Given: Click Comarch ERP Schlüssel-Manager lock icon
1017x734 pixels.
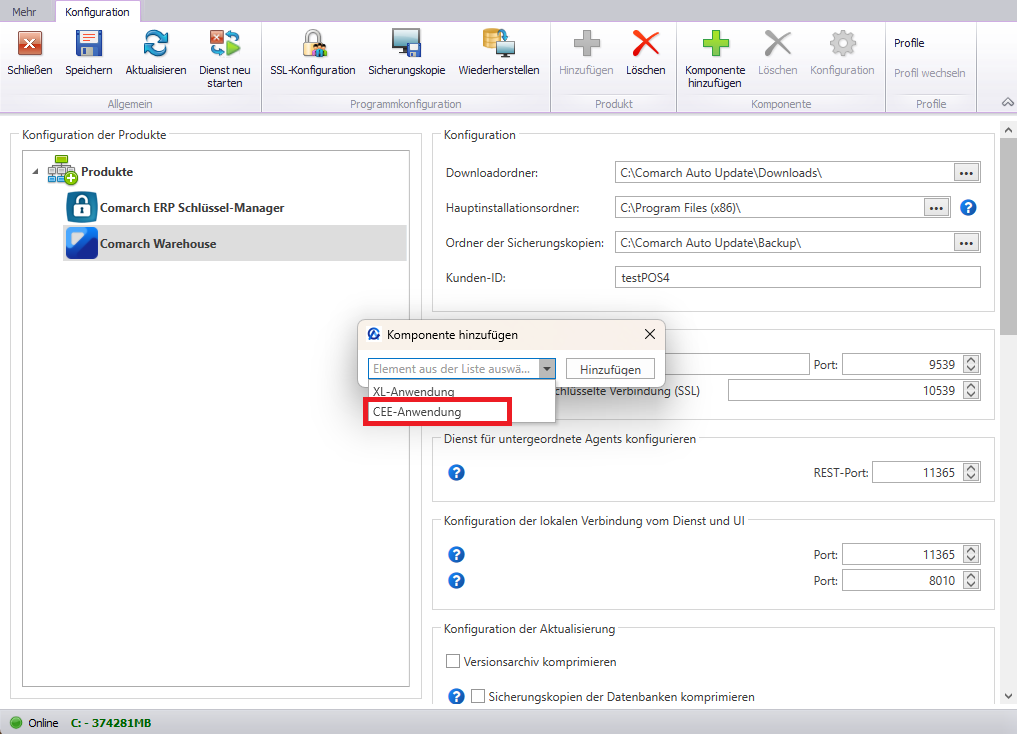Looking at the screenshot, I should 82,207.
